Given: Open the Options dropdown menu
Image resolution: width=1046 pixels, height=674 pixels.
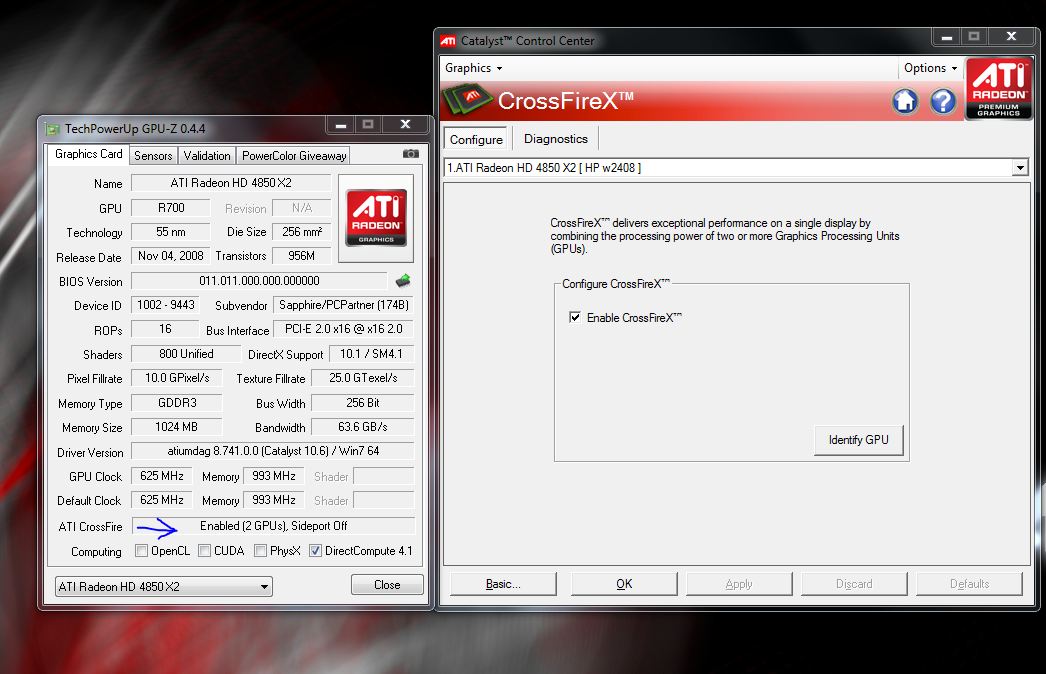Looking at the screenshot, I should tap(930, 68).
